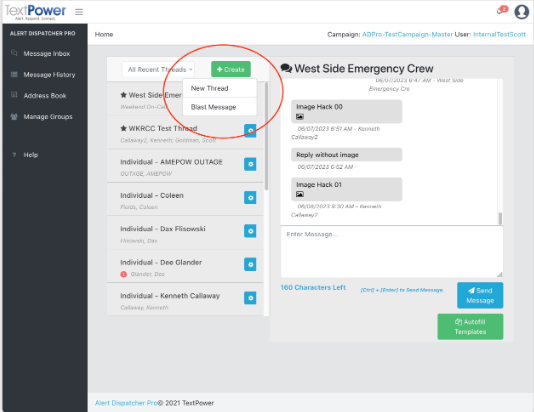
Task: Open gear settings for Dee Glander thread
Action: click(x=250, y=264)
